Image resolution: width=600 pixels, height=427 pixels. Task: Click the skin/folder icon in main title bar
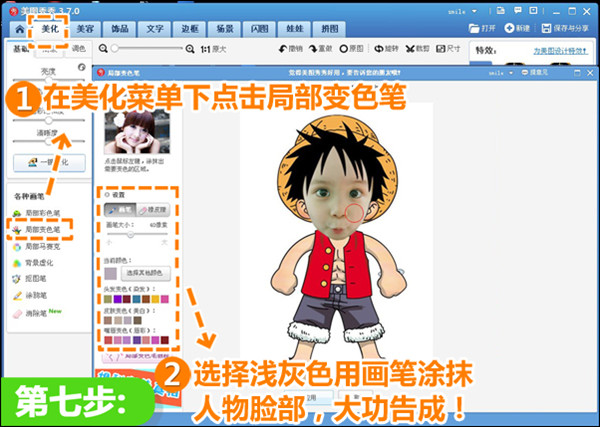[x=501, y=11]
